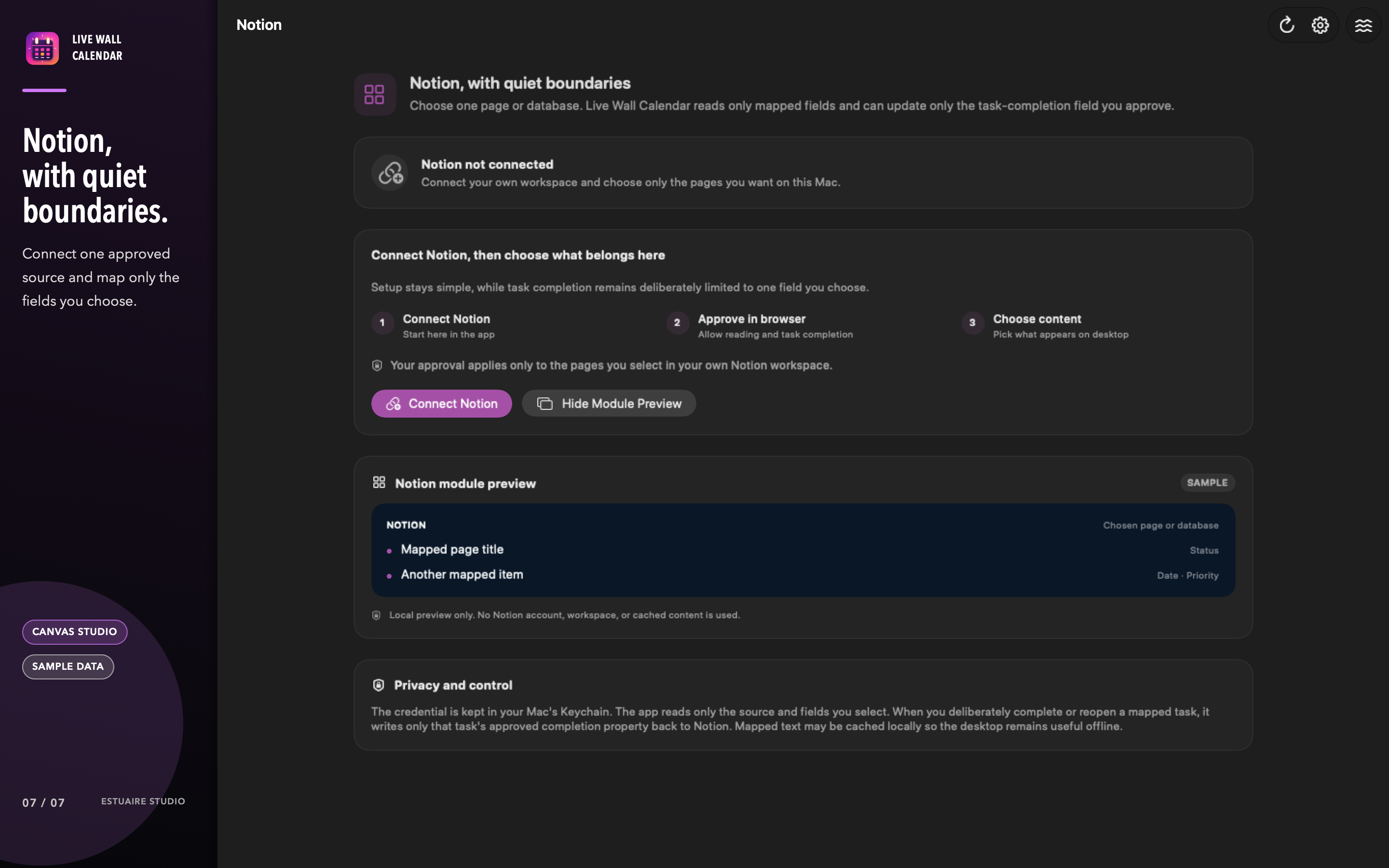Click the Connect Notion button
This screenshot has height=868, width=1389.
coord(441,404)
